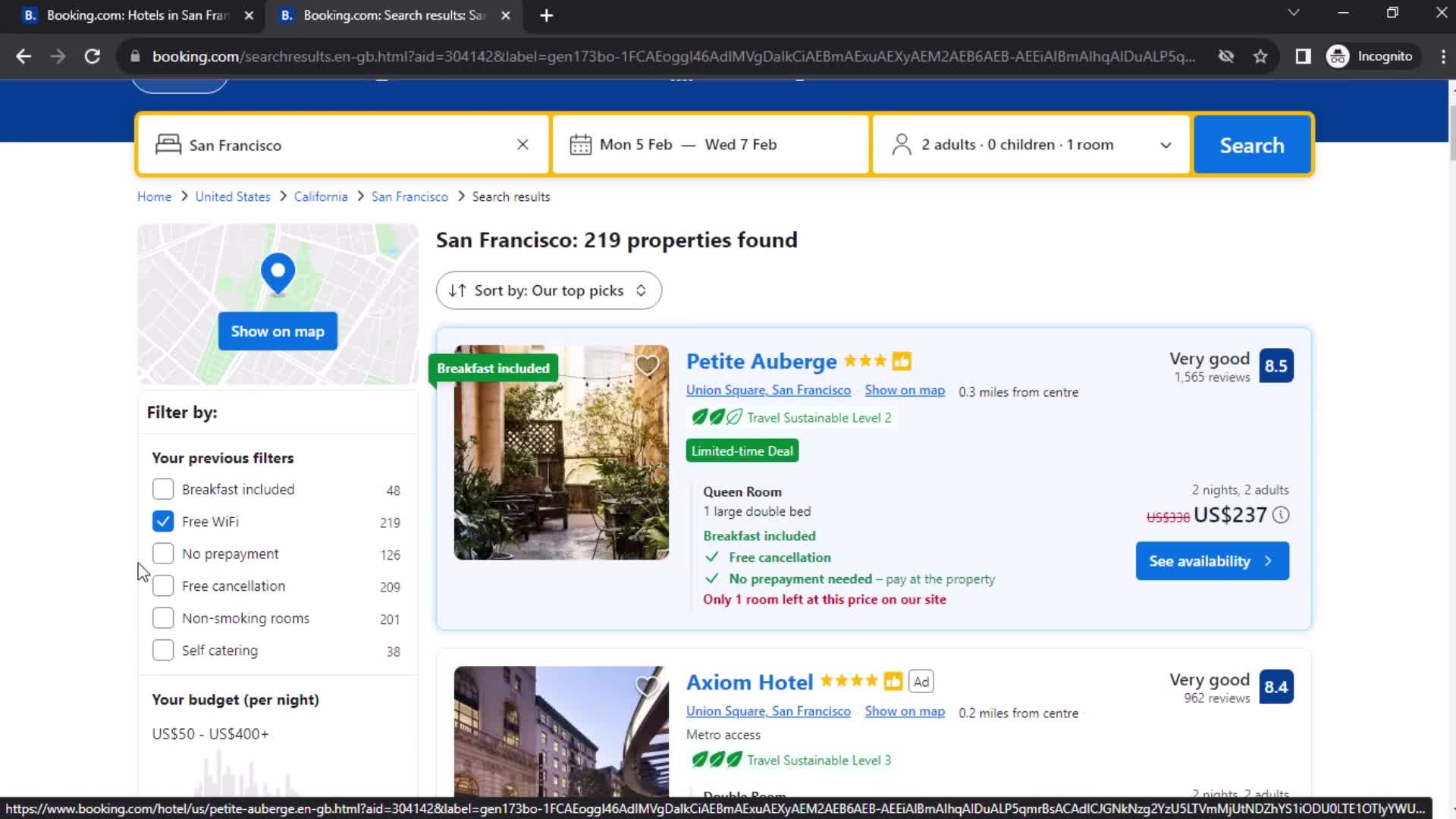1456x819 pixels.
Task: Go to the Home breadcrumb
Action: click(x=154, y=196)
